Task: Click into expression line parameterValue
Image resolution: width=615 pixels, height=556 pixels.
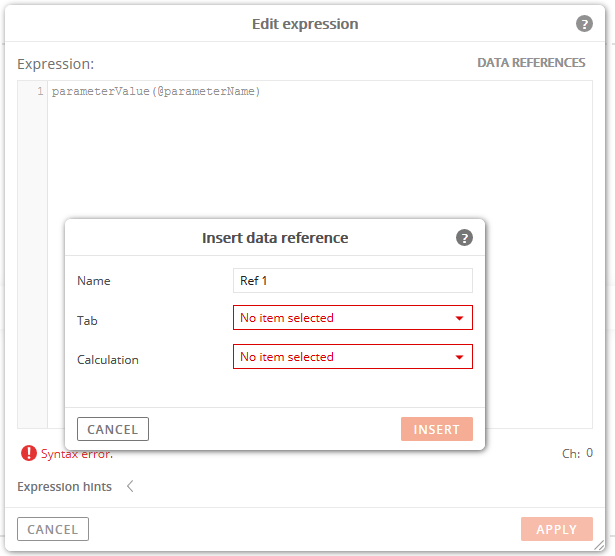Action: tap(156, 91)
